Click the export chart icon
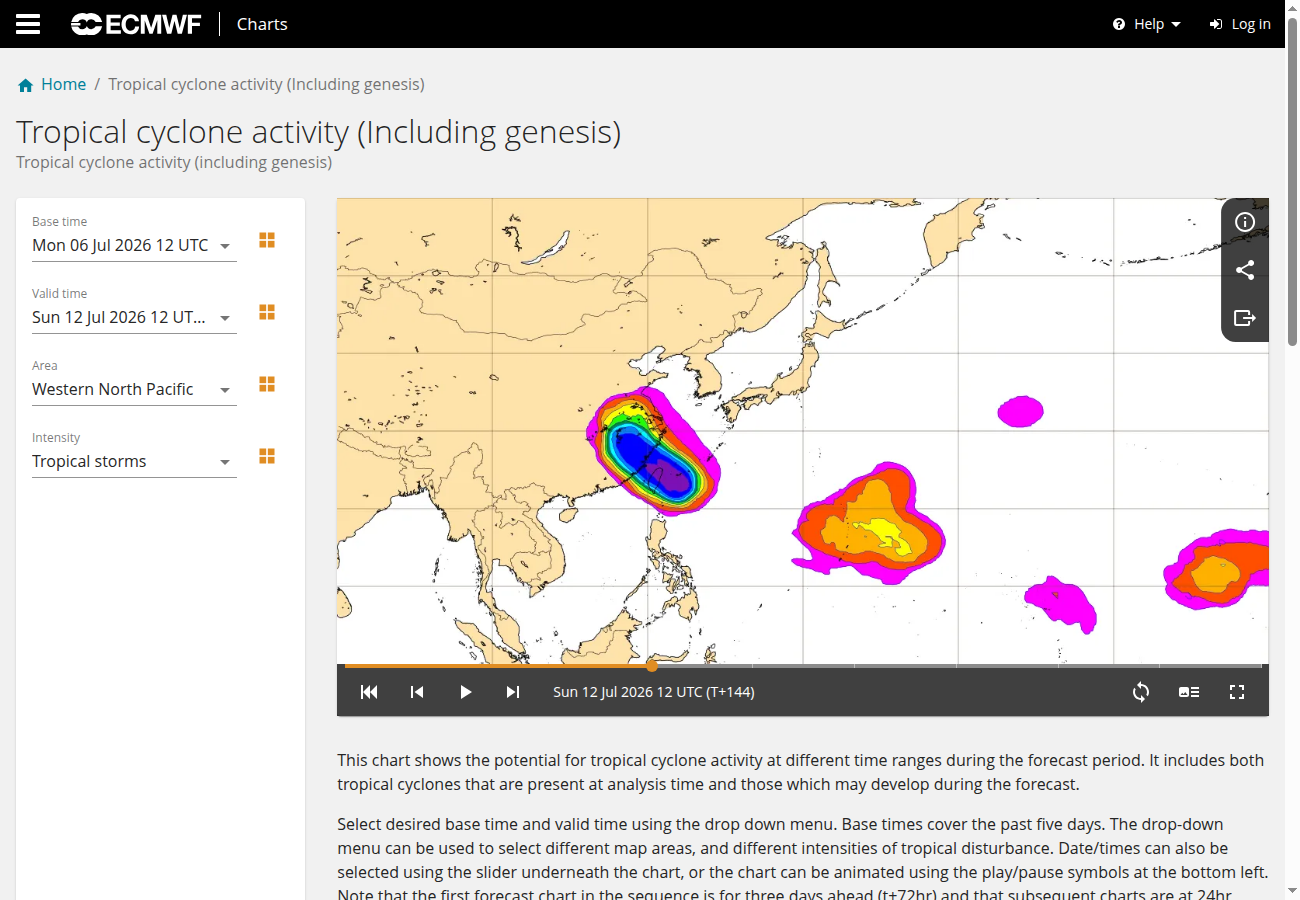The width and height of the screenshot is (1300, 900). [1245, 318]
